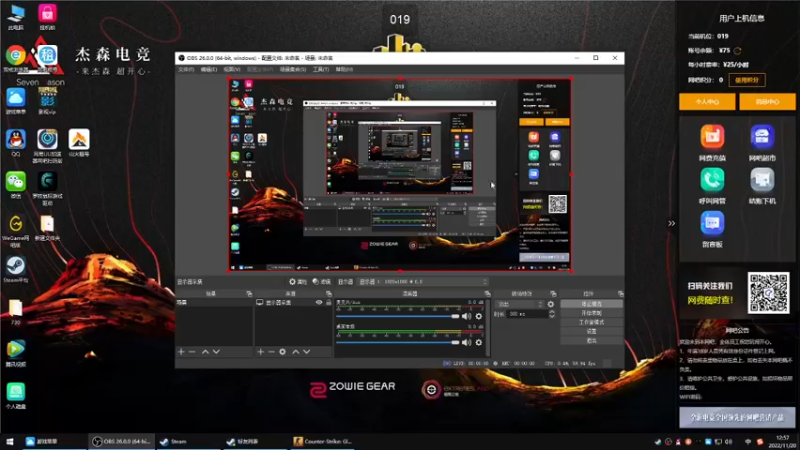
Task: Open the 帮助(H) Help menu in OBS
Action: point(344,69)
